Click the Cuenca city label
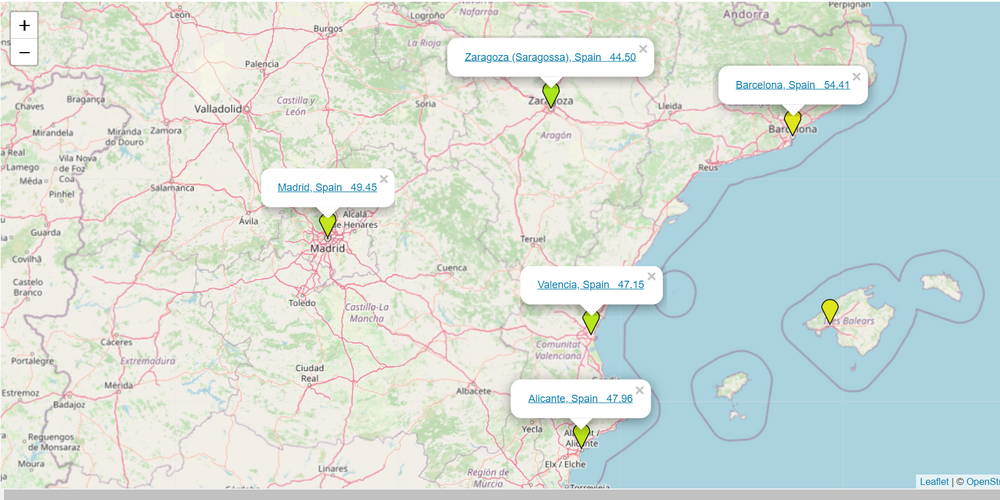The image size is (1000, 500). [452, 268]
